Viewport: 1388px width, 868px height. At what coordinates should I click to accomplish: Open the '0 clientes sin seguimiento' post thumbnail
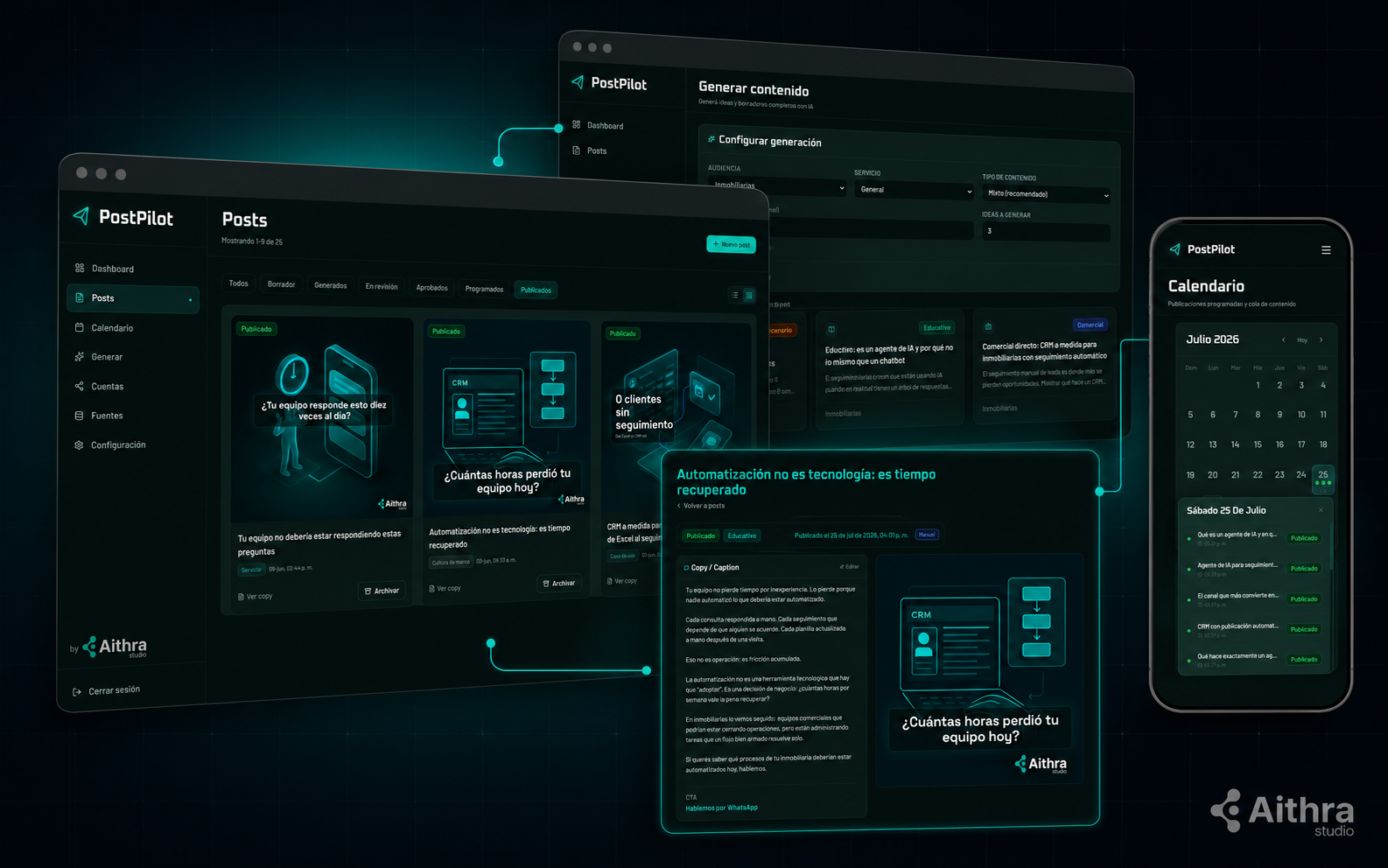point(676,420)
